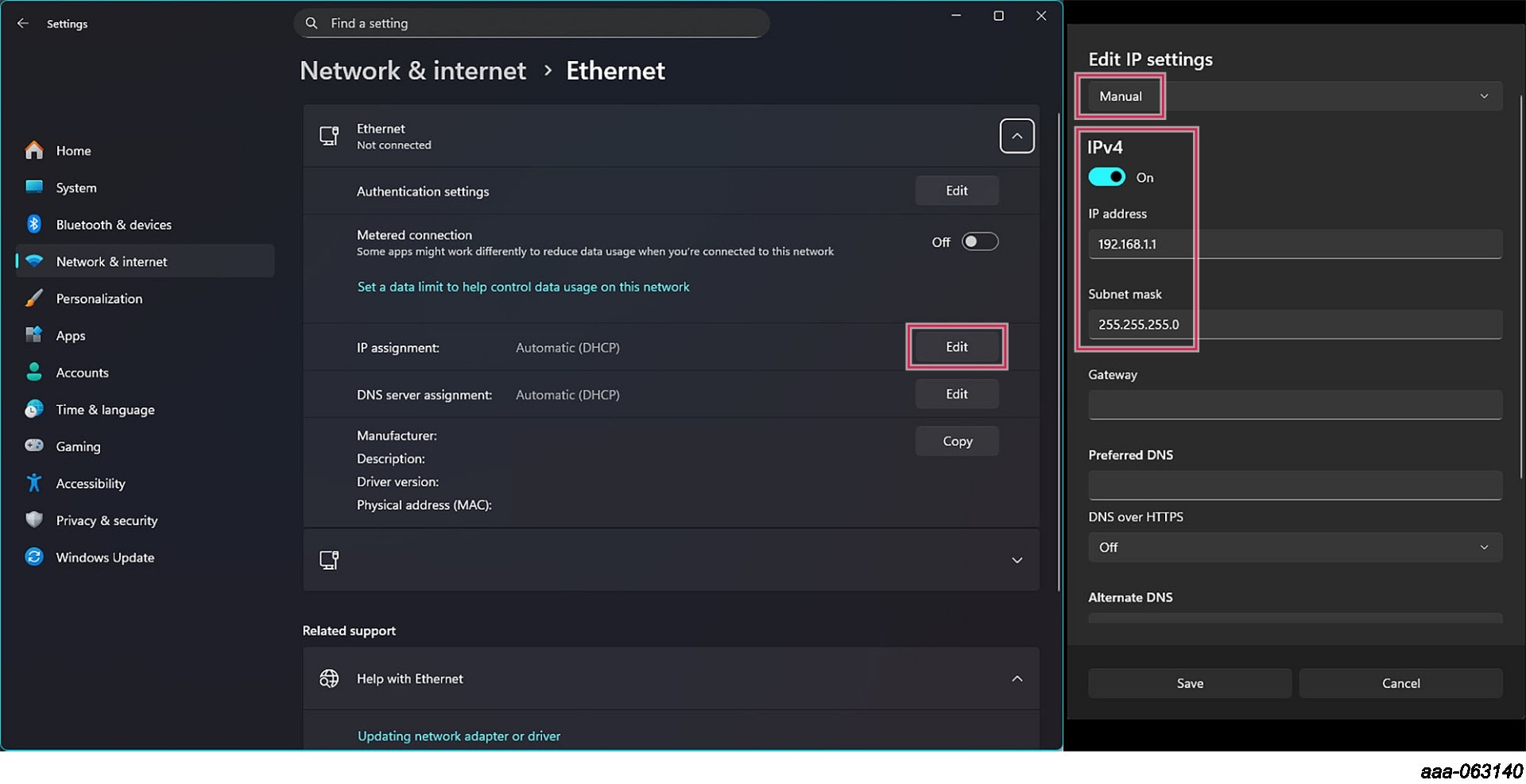The image size is (1526, 784).
Task: Select the Windows Update icon
Action: [x=34, y=557]
